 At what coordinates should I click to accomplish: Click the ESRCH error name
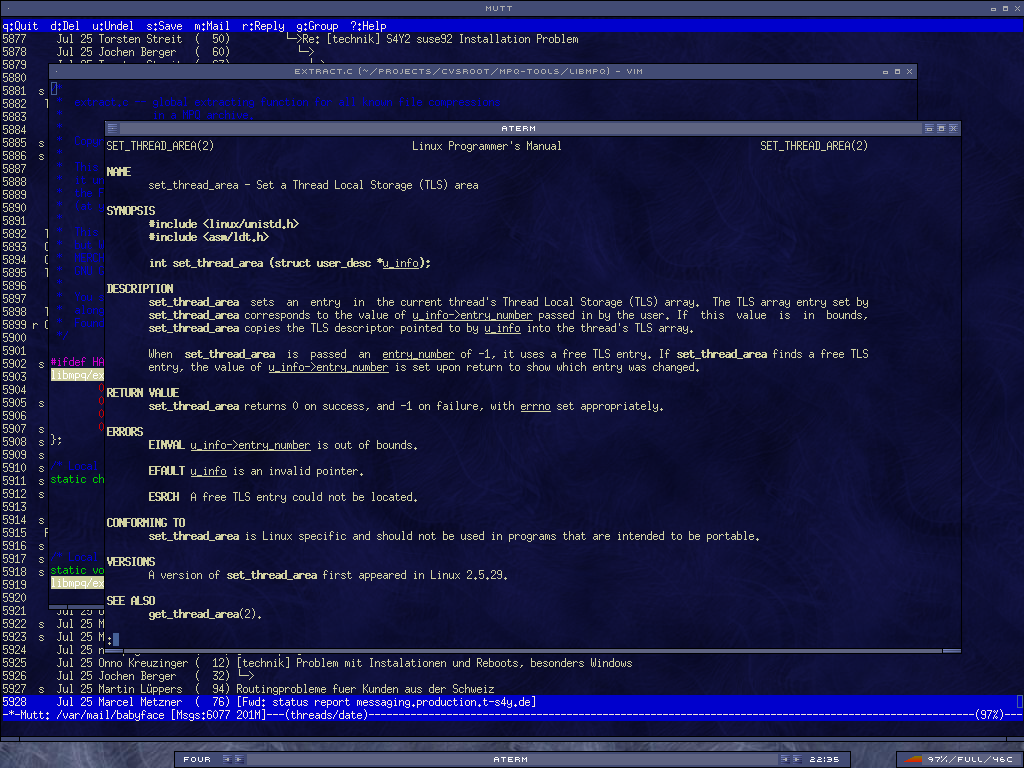point(164,497)
